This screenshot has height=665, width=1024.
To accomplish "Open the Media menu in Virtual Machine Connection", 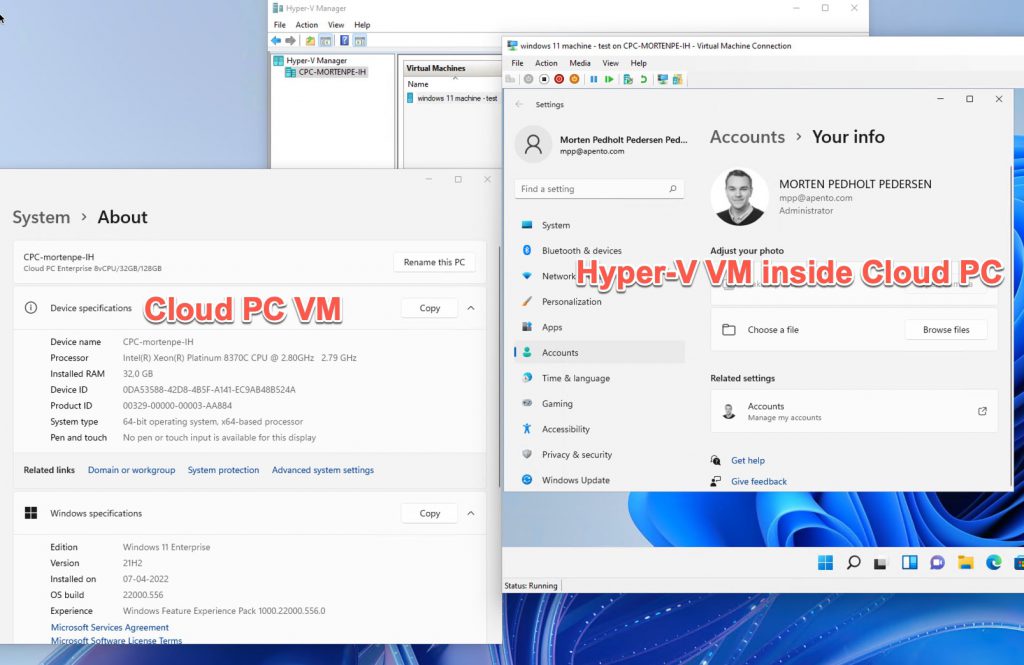I will (580, 63).
